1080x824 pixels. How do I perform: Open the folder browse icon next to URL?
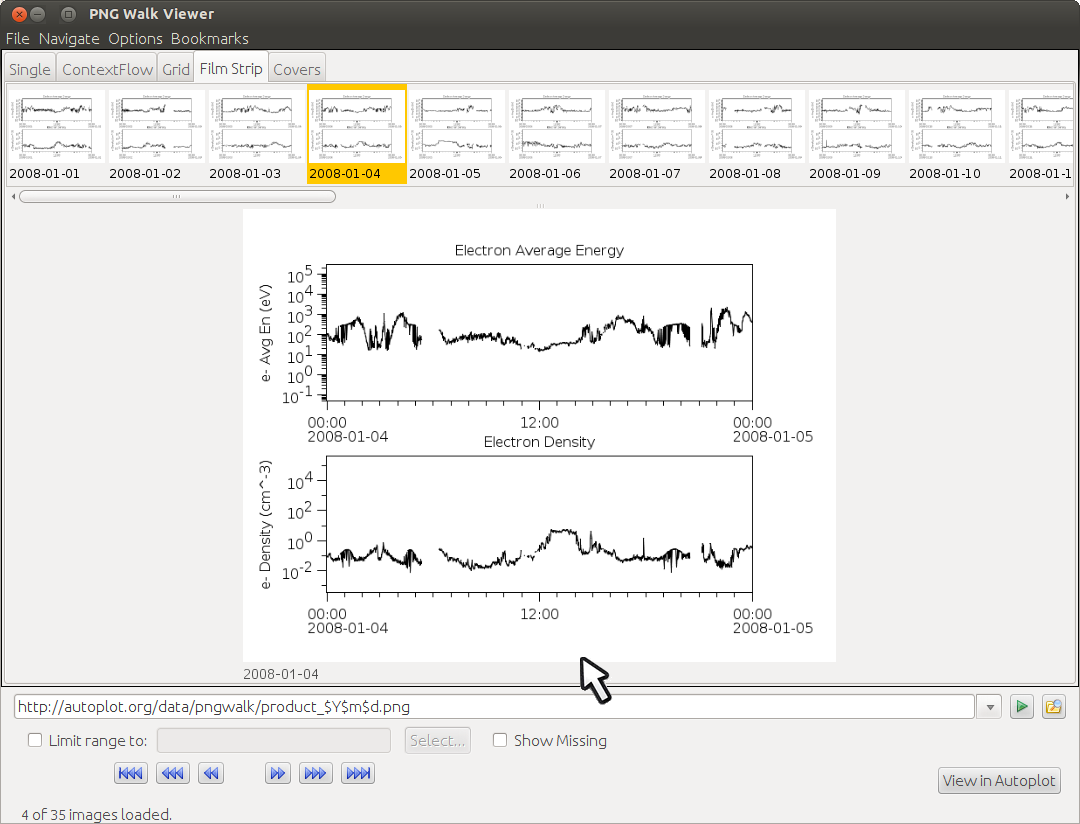1053,707
